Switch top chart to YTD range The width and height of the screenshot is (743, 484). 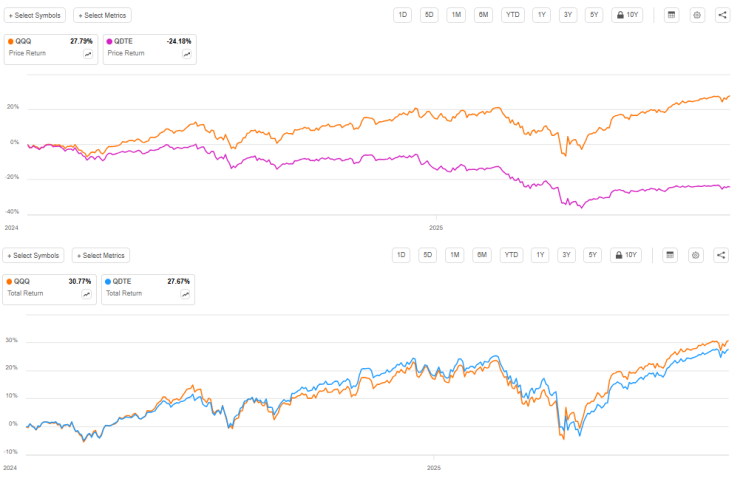coord(512,15)
